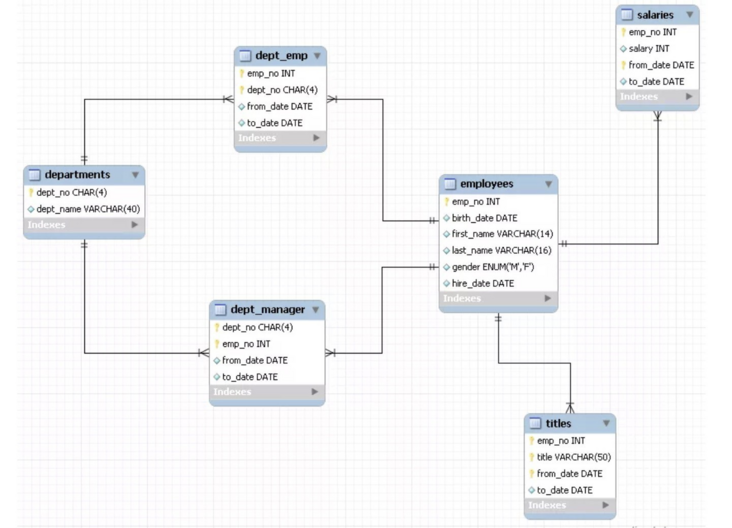Select the titles table title
This screenshot has width=732, height=528.
coord(558,423)
